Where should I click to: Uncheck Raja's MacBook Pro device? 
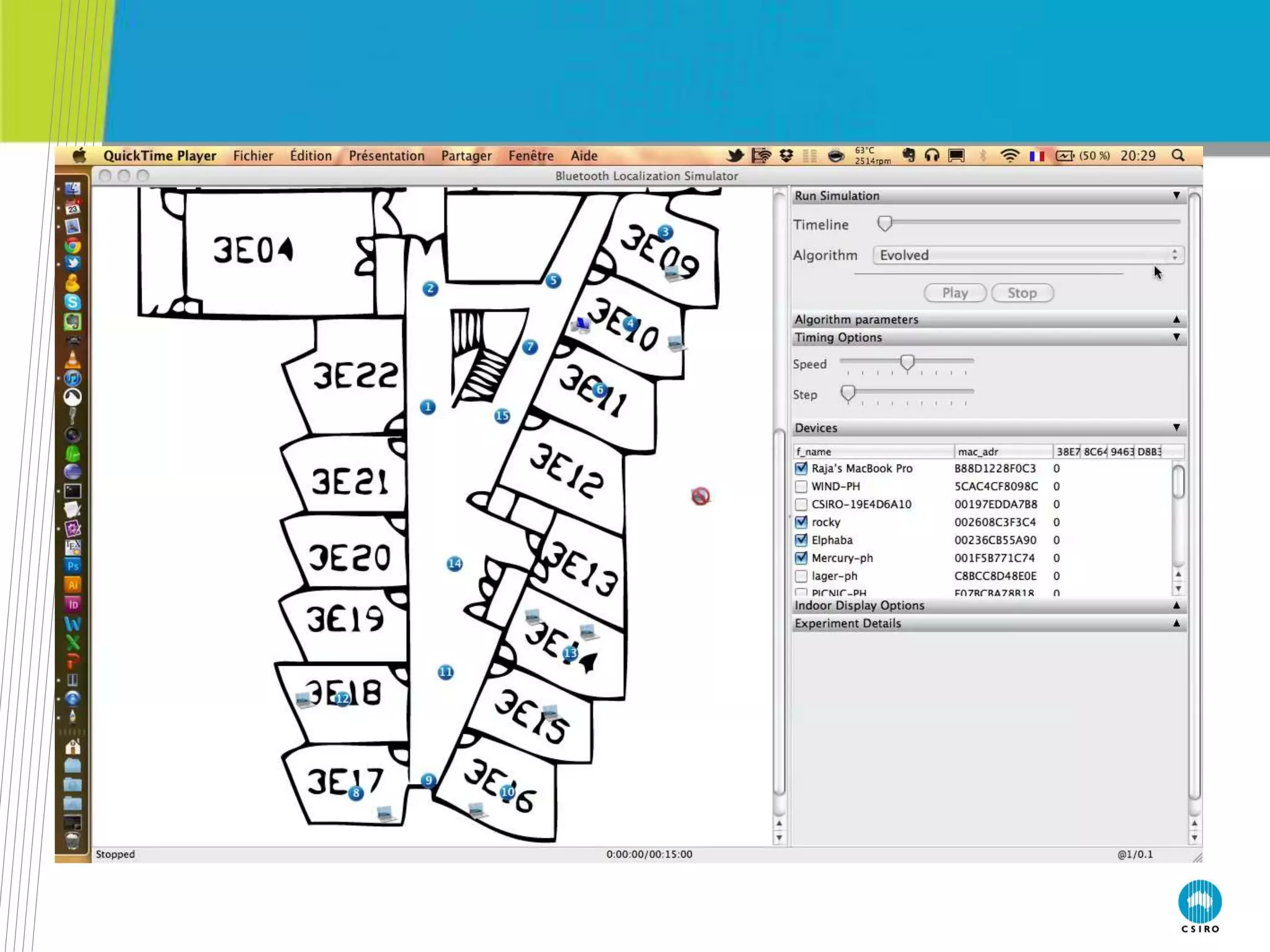pyautogui.click(x=801, y=469)
